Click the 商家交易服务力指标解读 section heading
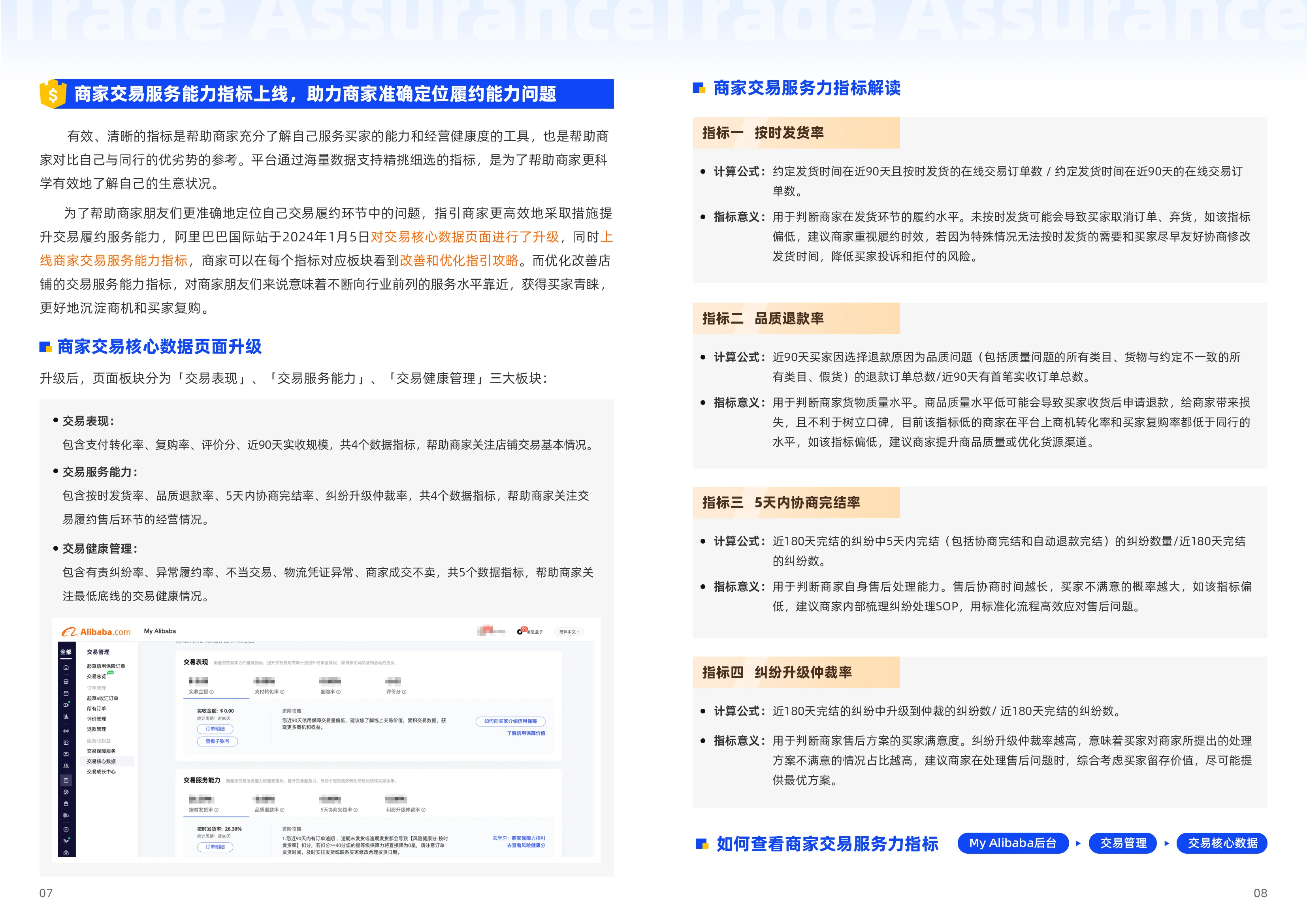 click(807, 88)
